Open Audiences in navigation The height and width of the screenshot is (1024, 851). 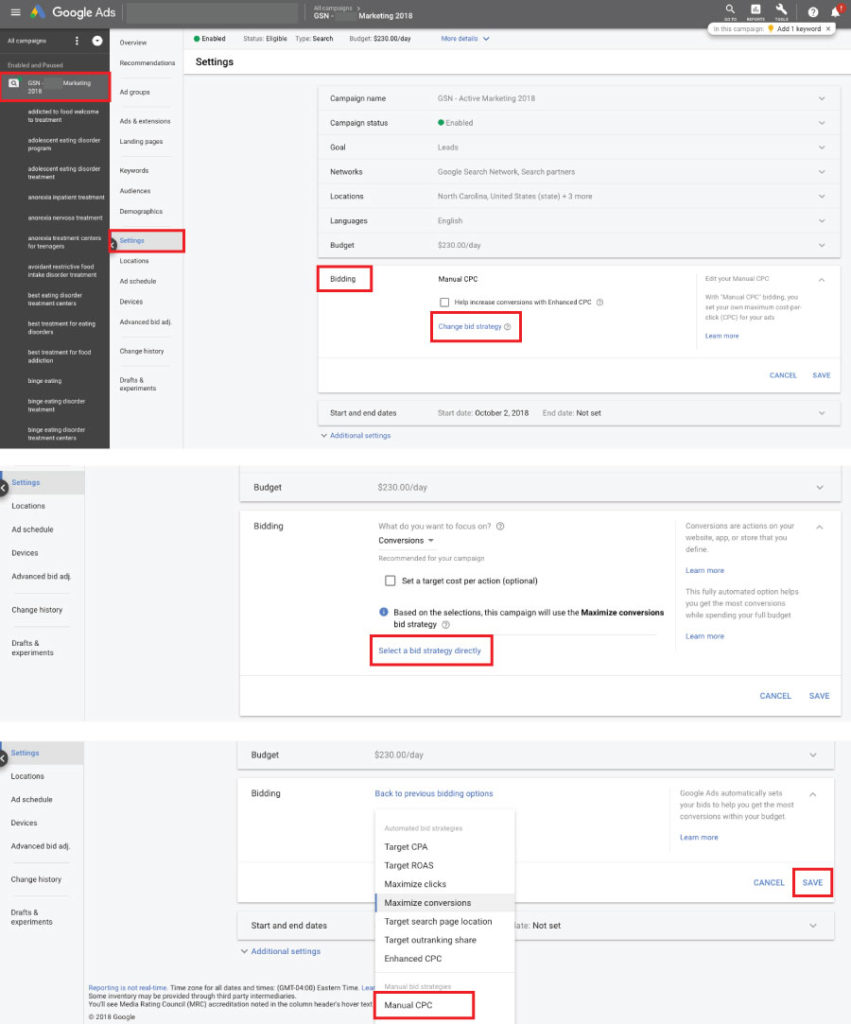pos(135,191)
